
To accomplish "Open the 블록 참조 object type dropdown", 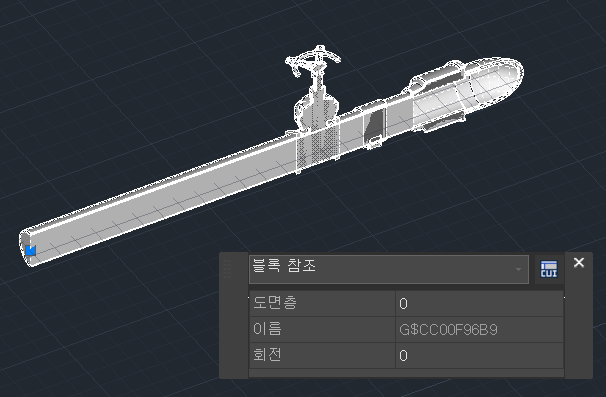I will [x=388, y=269].
